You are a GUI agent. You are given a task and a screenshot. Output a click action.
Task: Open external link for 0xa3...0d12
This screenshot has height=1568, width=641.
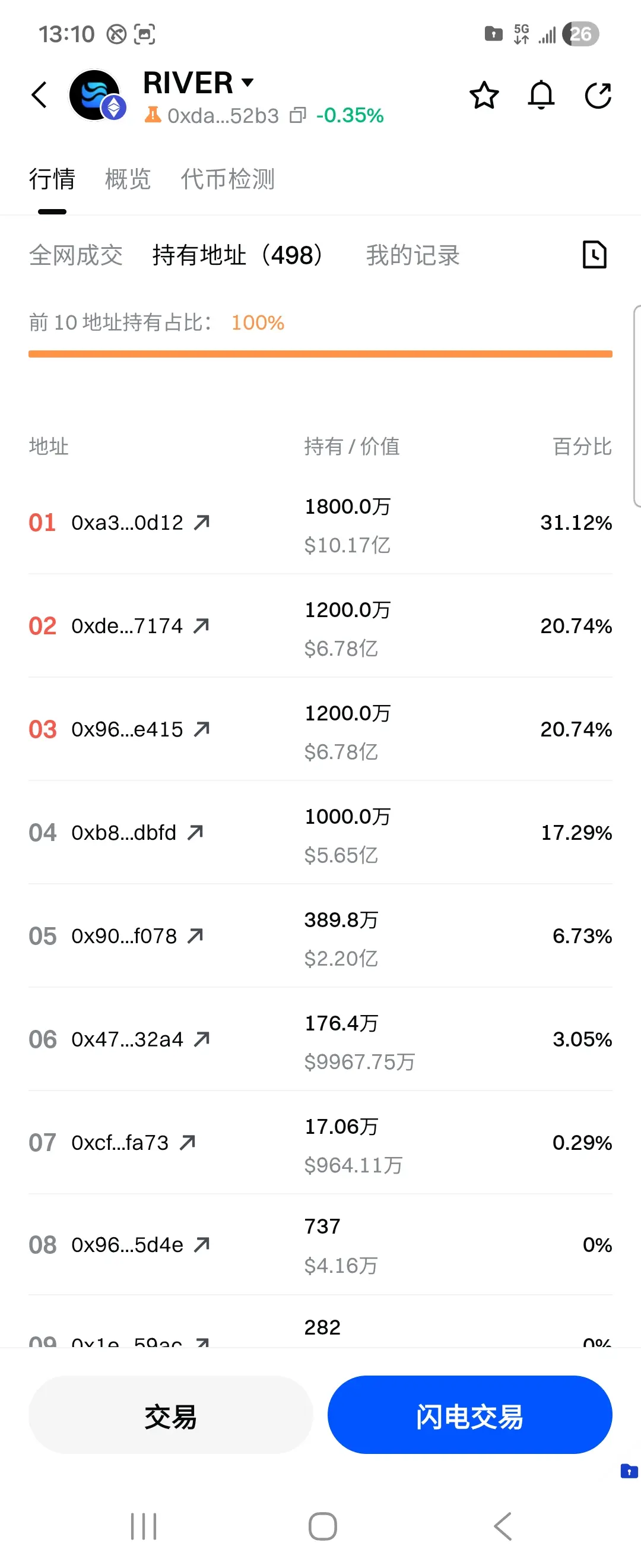tap(201, 522)
